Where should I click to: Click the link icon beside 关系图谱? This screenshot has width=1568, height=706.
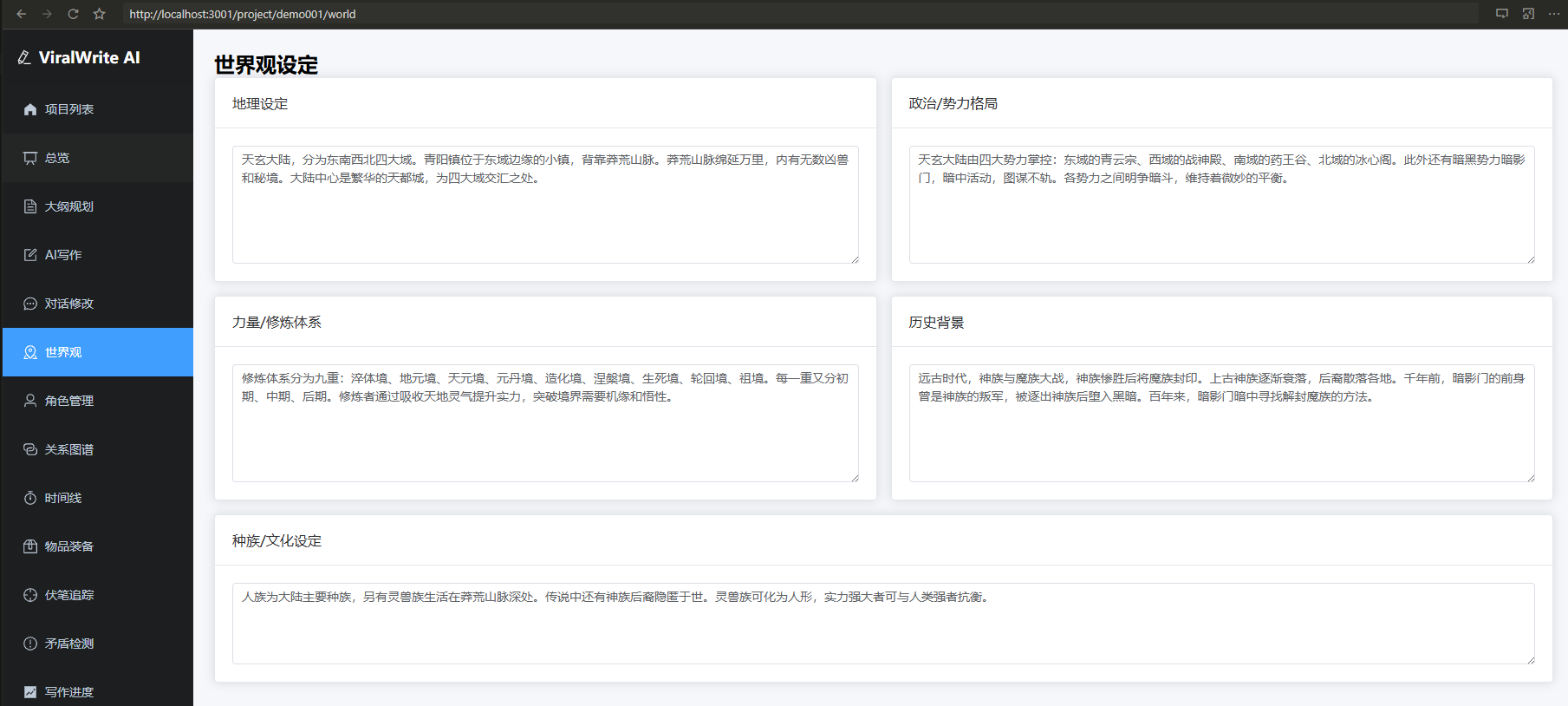(x=30, y=449)
